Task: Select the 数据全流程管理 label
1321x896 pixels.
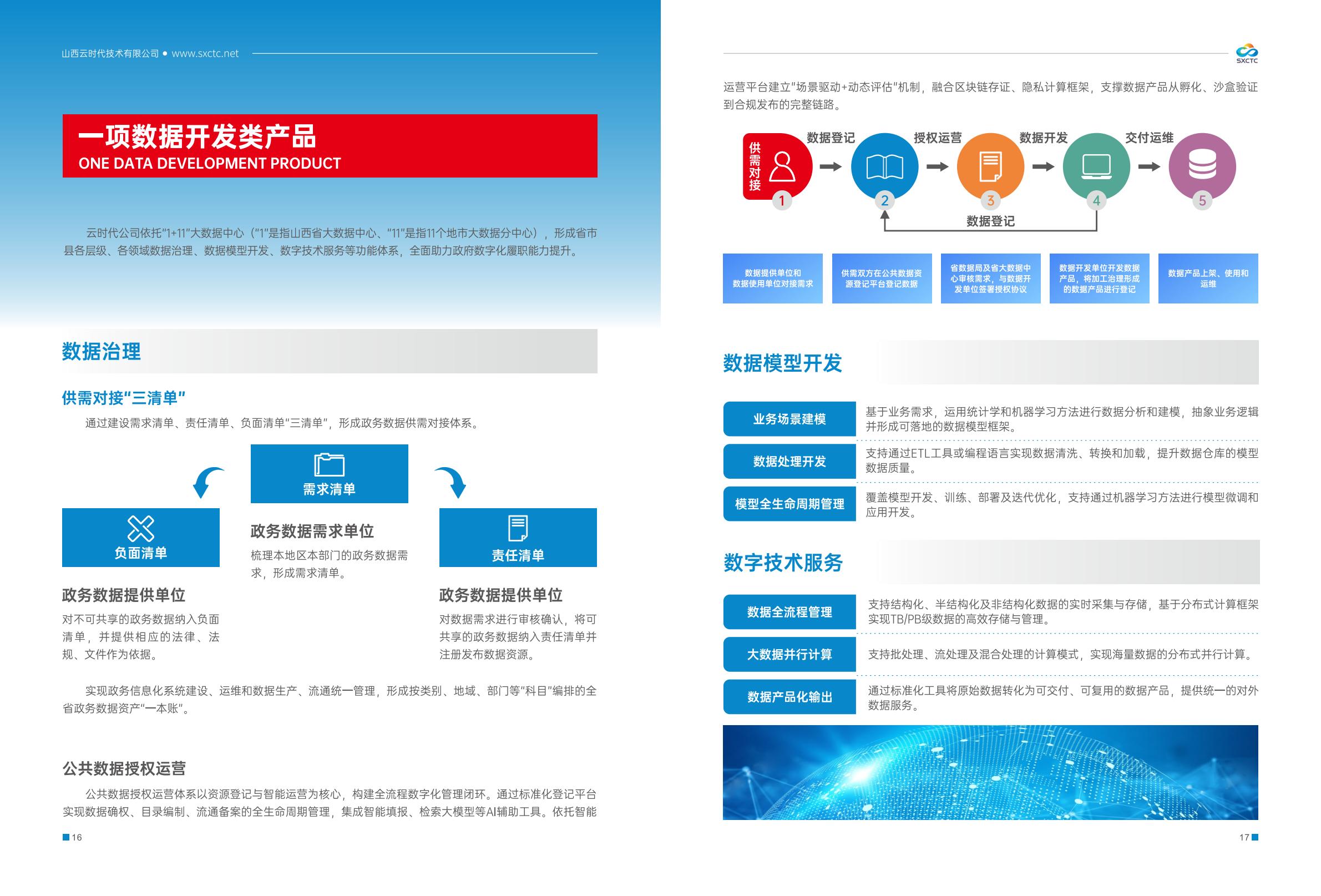Action: [789, 612]
